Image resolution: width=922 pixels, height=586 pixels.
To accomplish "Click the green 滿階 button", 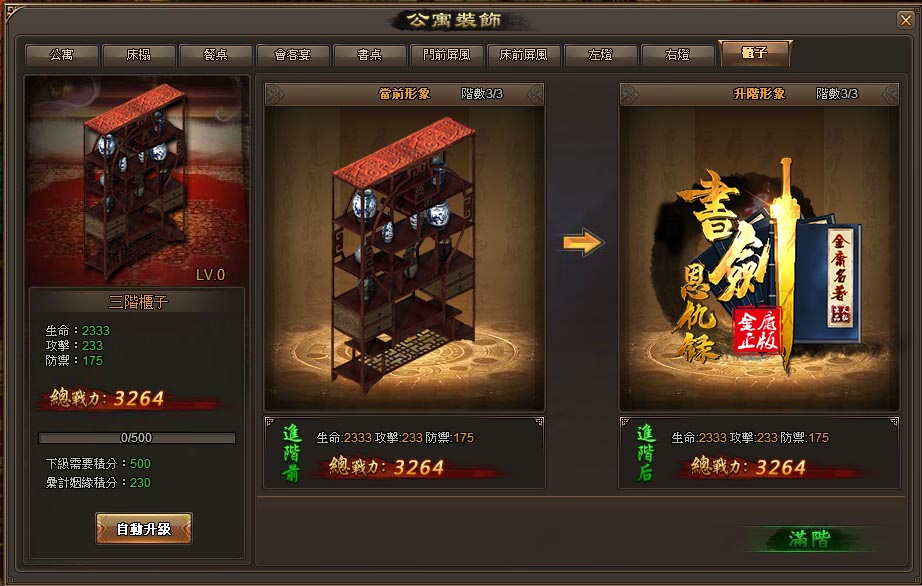I will (x=810, y=538).
